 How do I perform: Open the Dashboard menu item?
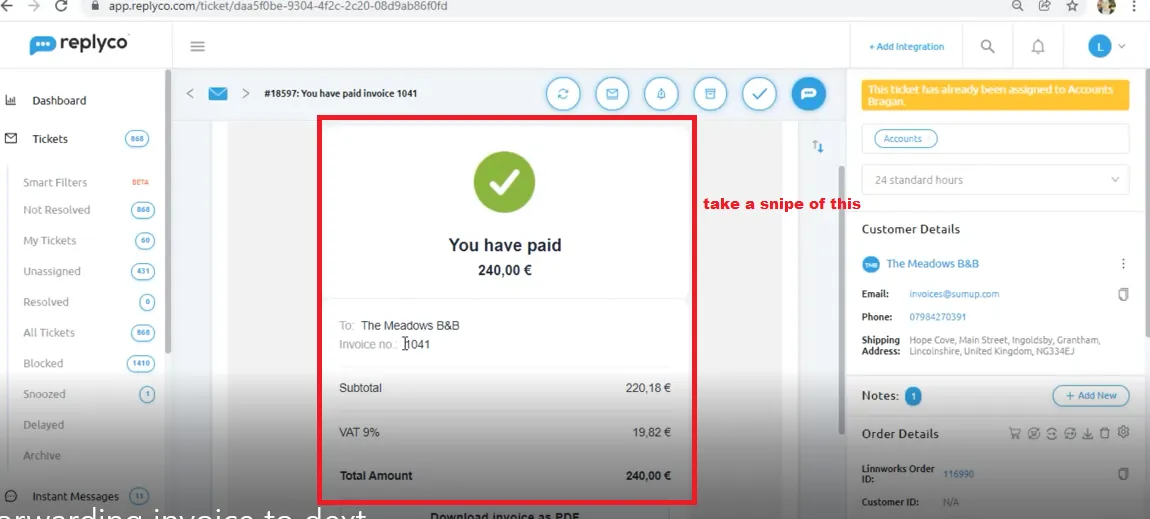pos(59,100)
